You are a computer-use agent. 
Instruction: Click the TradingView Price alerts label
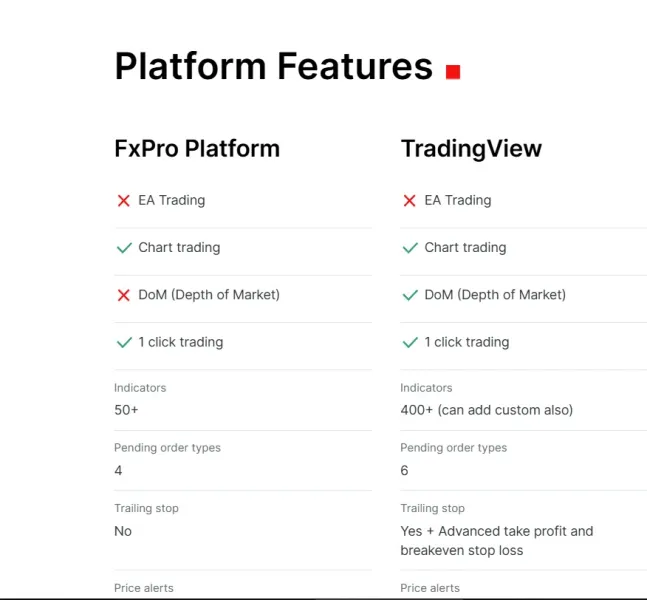(430, 588)
